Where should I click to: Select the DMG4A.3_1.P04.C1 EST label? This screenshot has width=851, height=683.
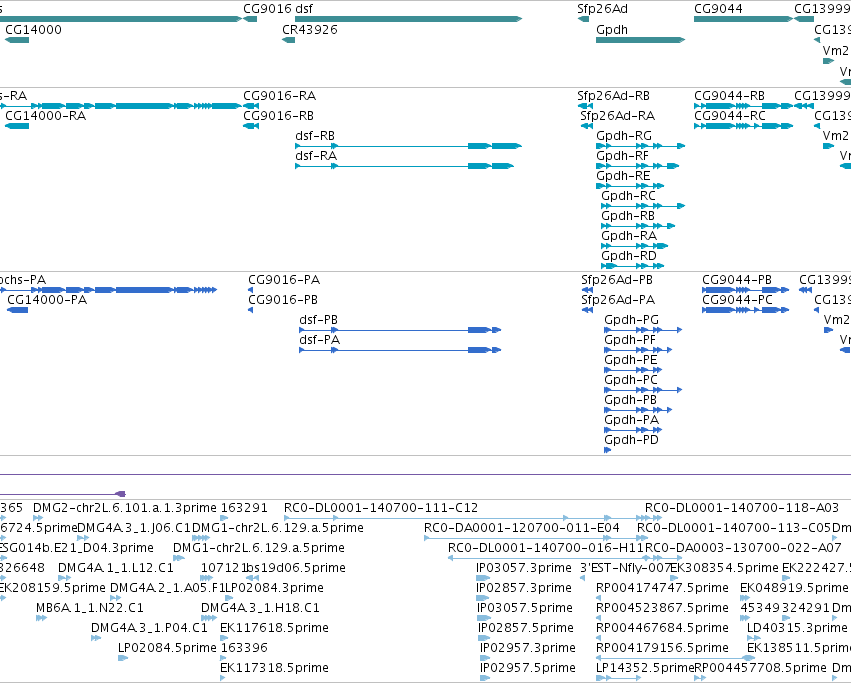(149, 628)
